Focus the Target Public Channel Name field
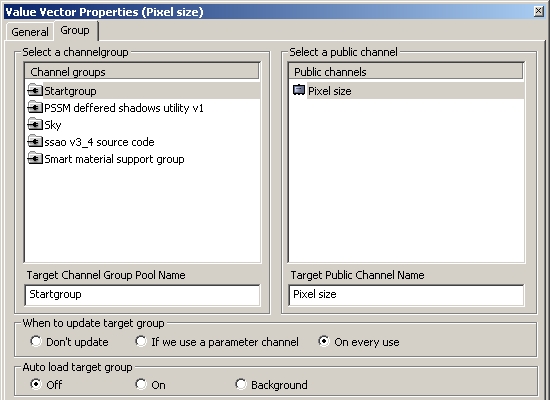Image resolution: width=550 pixels, height=400 pixels. click(x=406, y=295)
